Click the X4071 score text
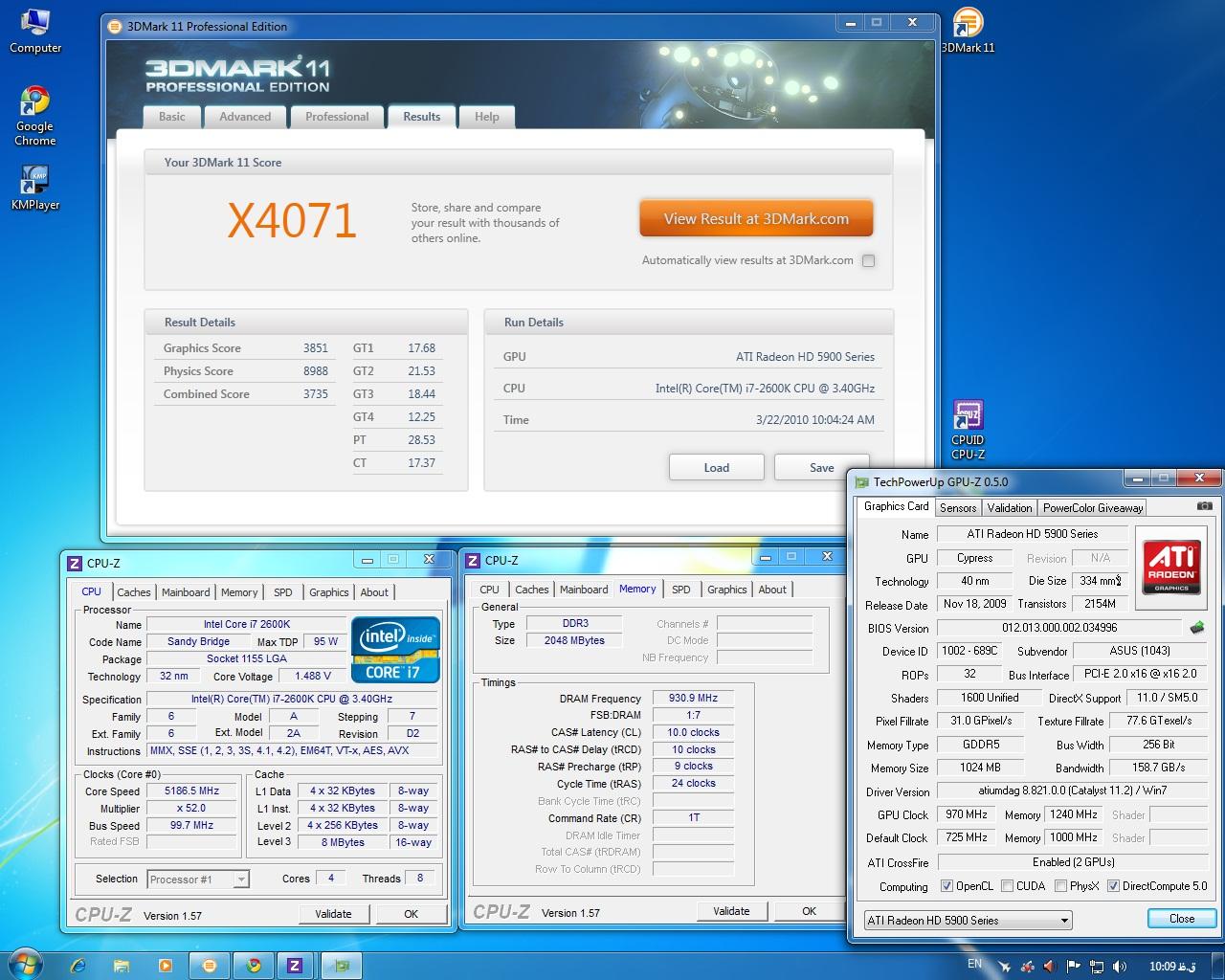1225x980 pixels. (x=293, y=221)
